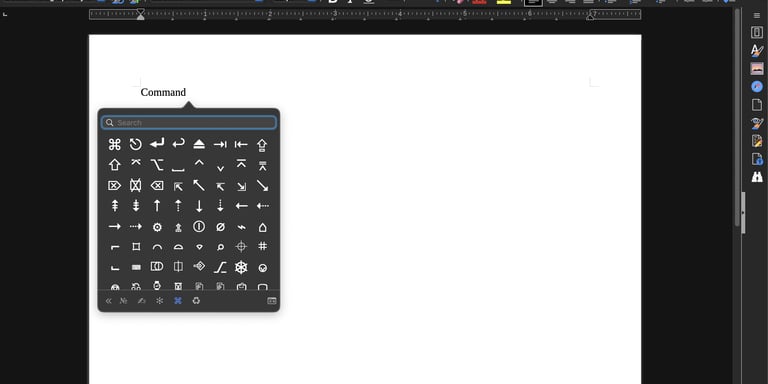This screenshot has height=384, width=768.
Task: Pick the small down arrowhead symbol
Action: click(x=220, y=168)
